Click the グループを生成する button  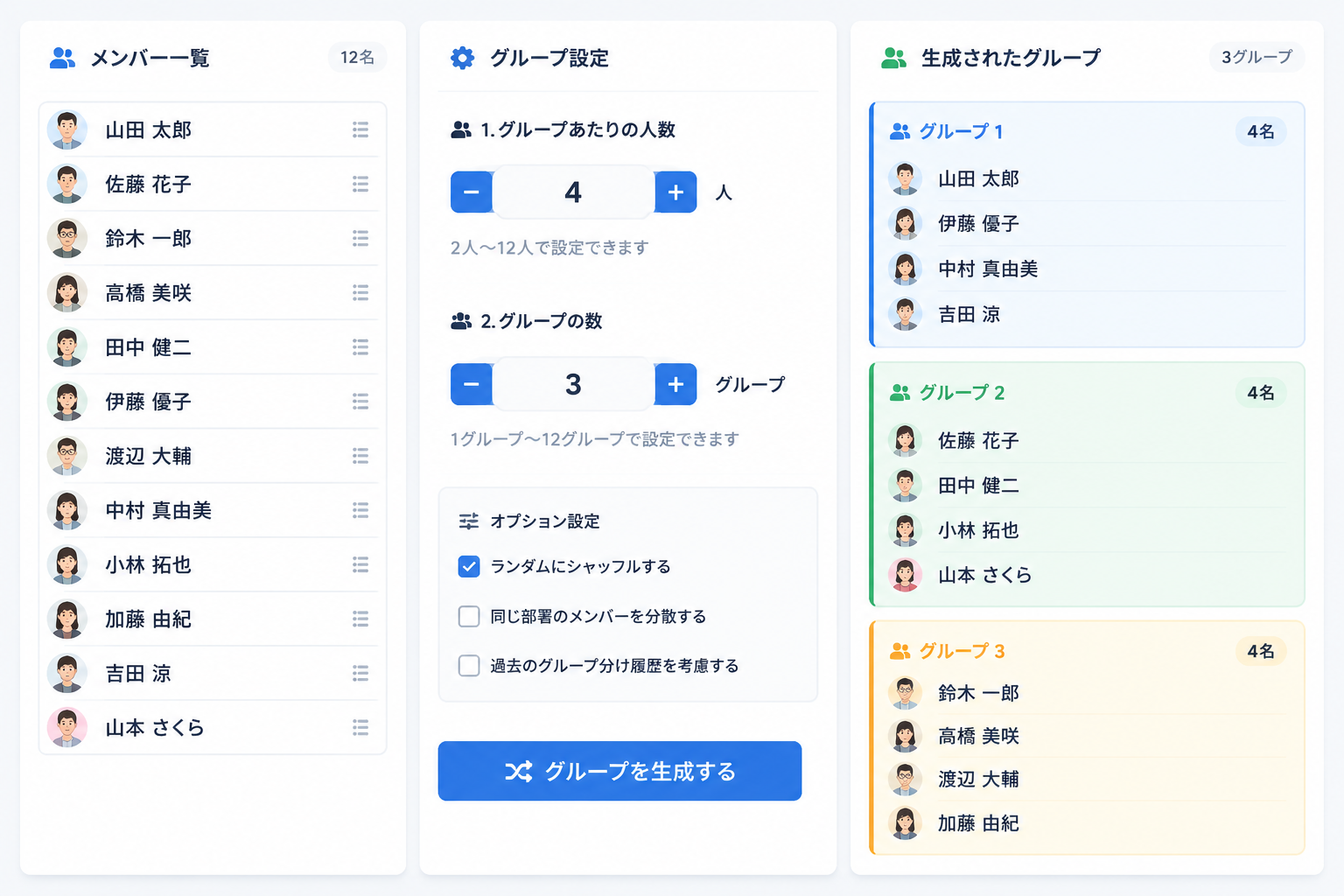(619, 771)
